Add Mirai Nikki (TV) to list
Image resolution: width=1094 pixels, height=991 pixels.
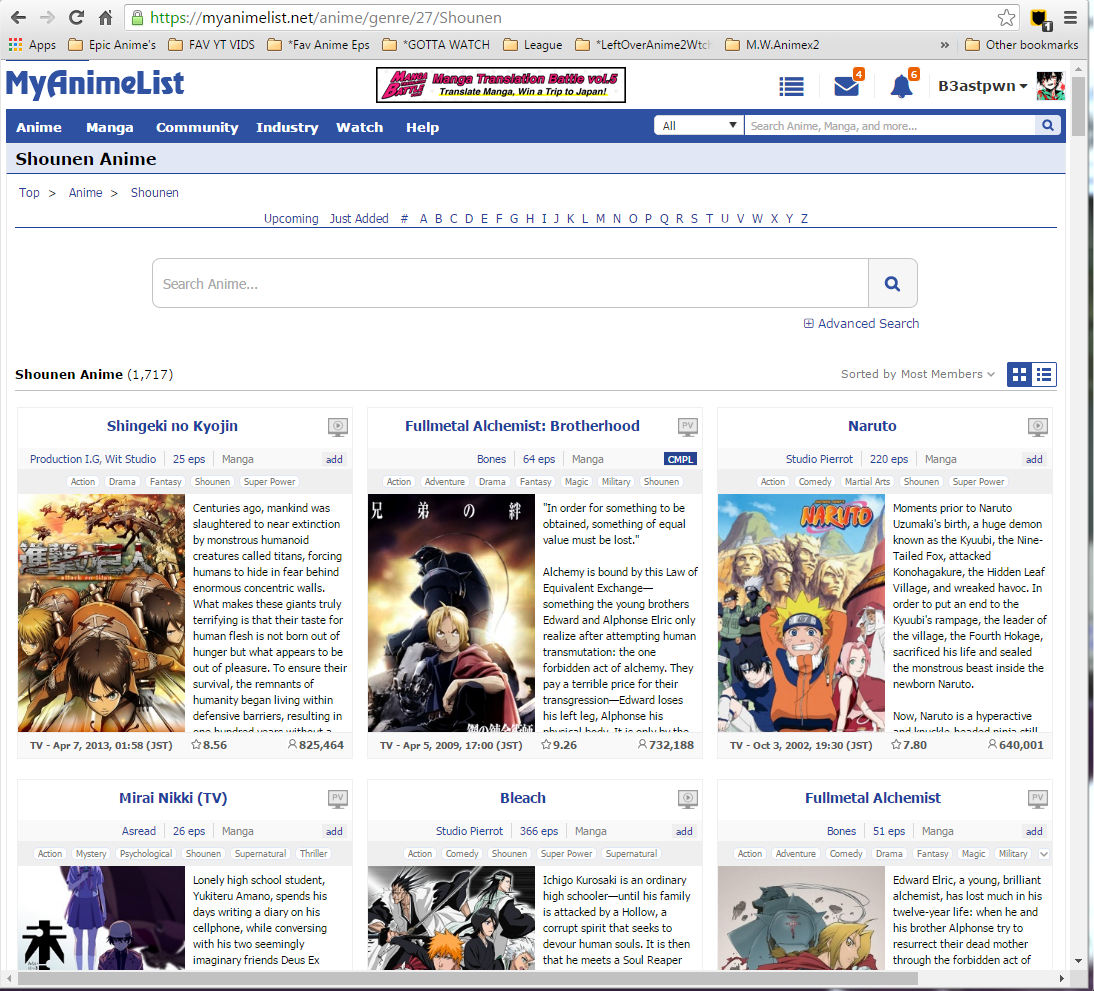(x=334, y=831)
